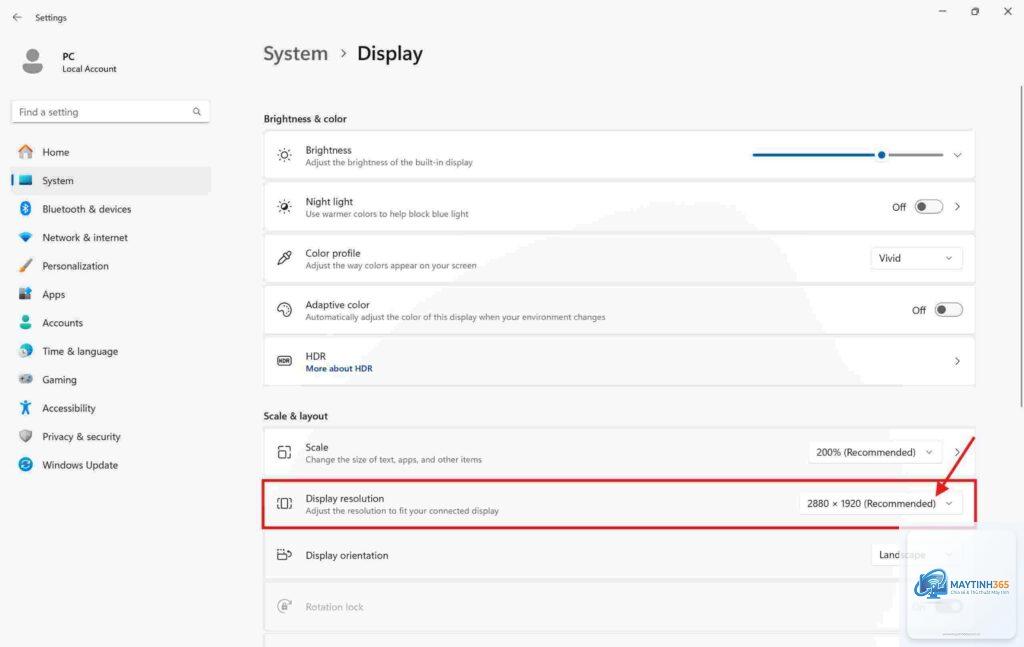Image resolution: width=1024 pixels, height=647 pixels.
Task: Enable the Adaptive color toggle
Action: [x=948, y=309]
